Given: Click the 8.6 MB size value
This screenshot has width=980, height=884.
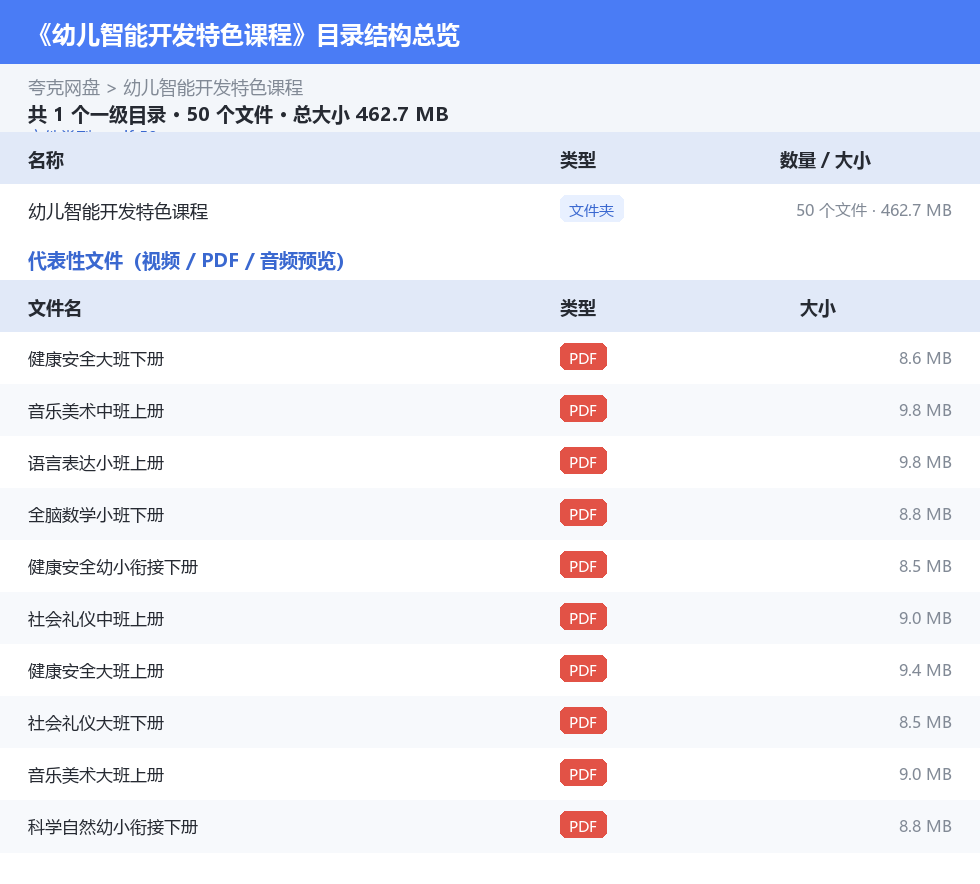Looking at the screenshot, I should click(925, 358).
